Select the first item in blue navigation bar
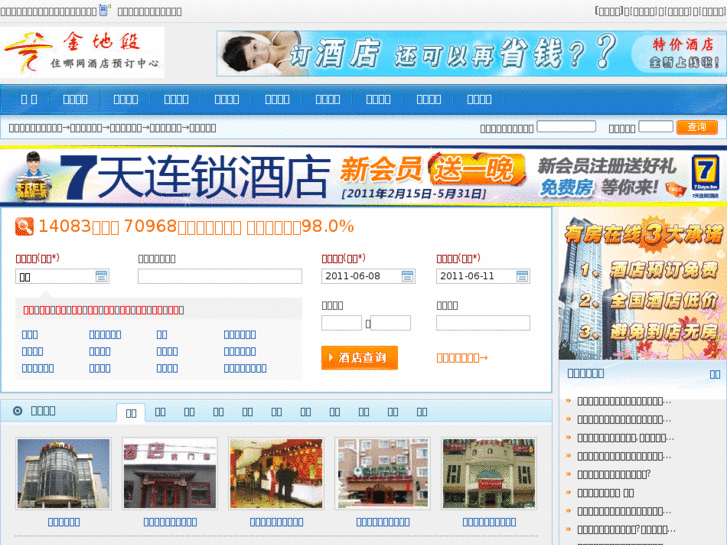The image size is (727, 545). point(29,99)
